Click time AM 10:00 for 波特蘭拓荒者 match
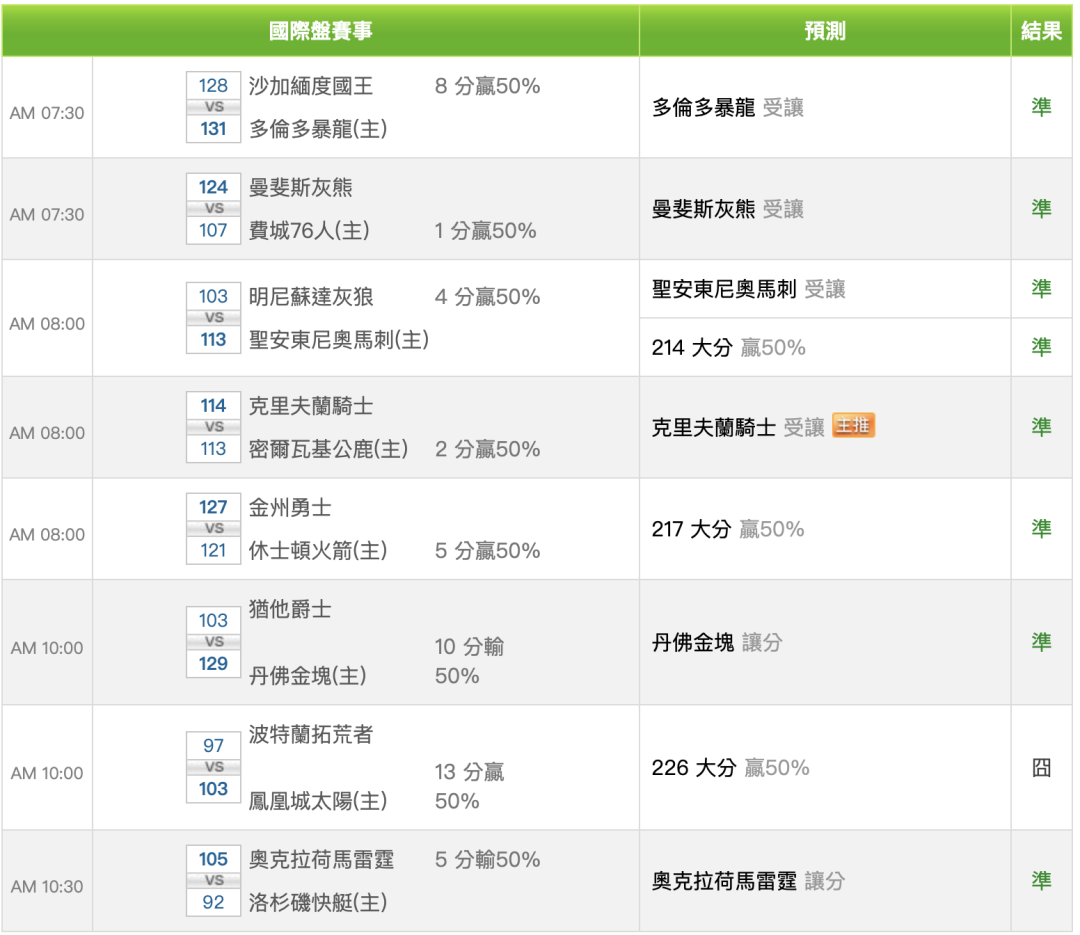 (47, 773)
